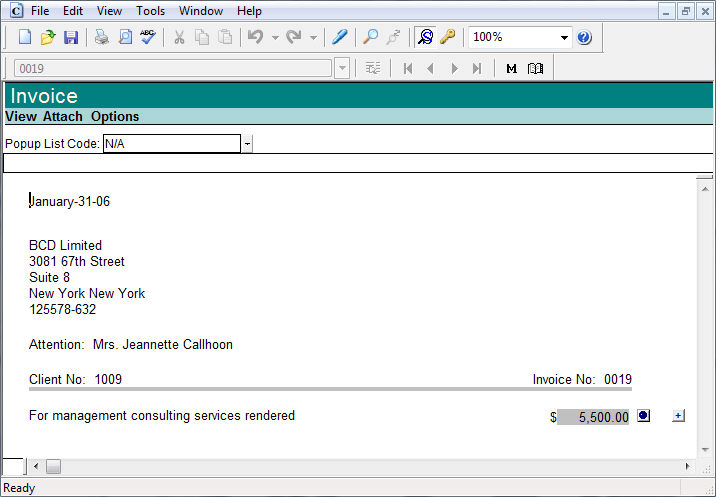
Task: Click the horizontal scrollbar right arrow
Action: click(688, 466)
